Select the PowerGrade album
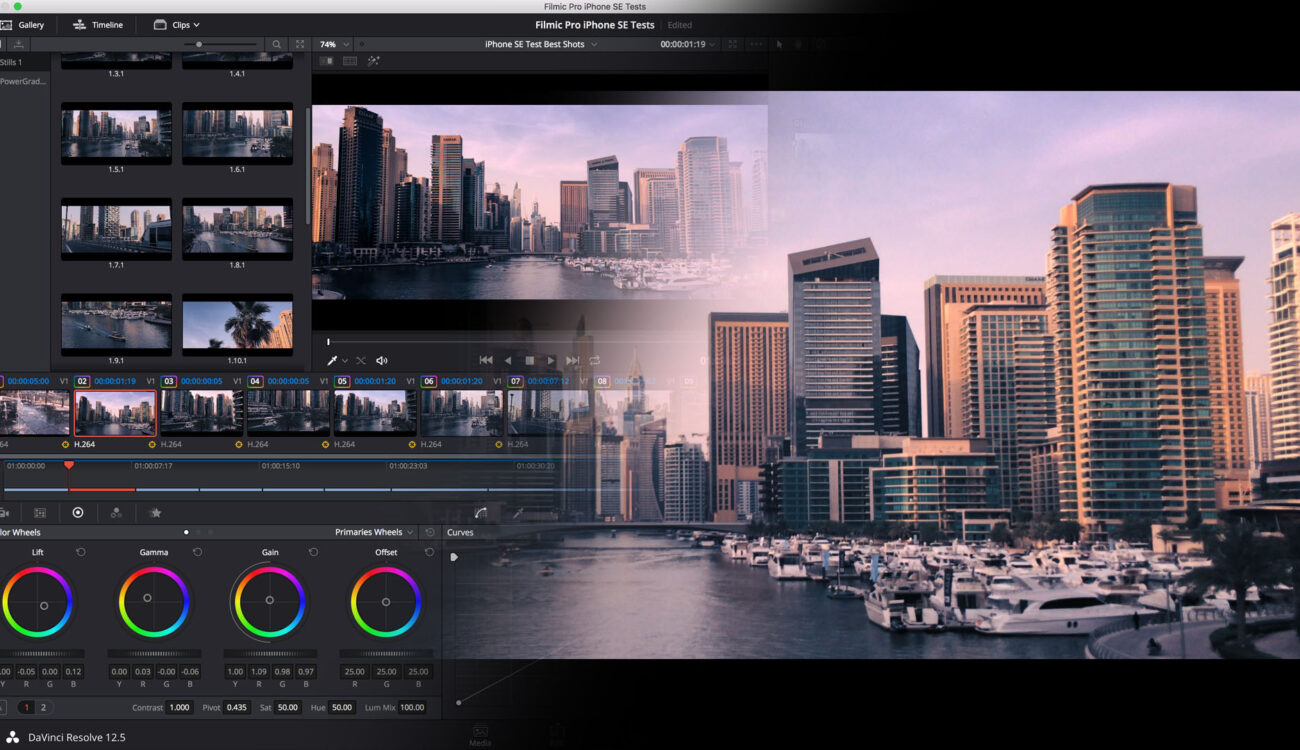This screenshot has height=750, width=1300. tap(23, 81)
